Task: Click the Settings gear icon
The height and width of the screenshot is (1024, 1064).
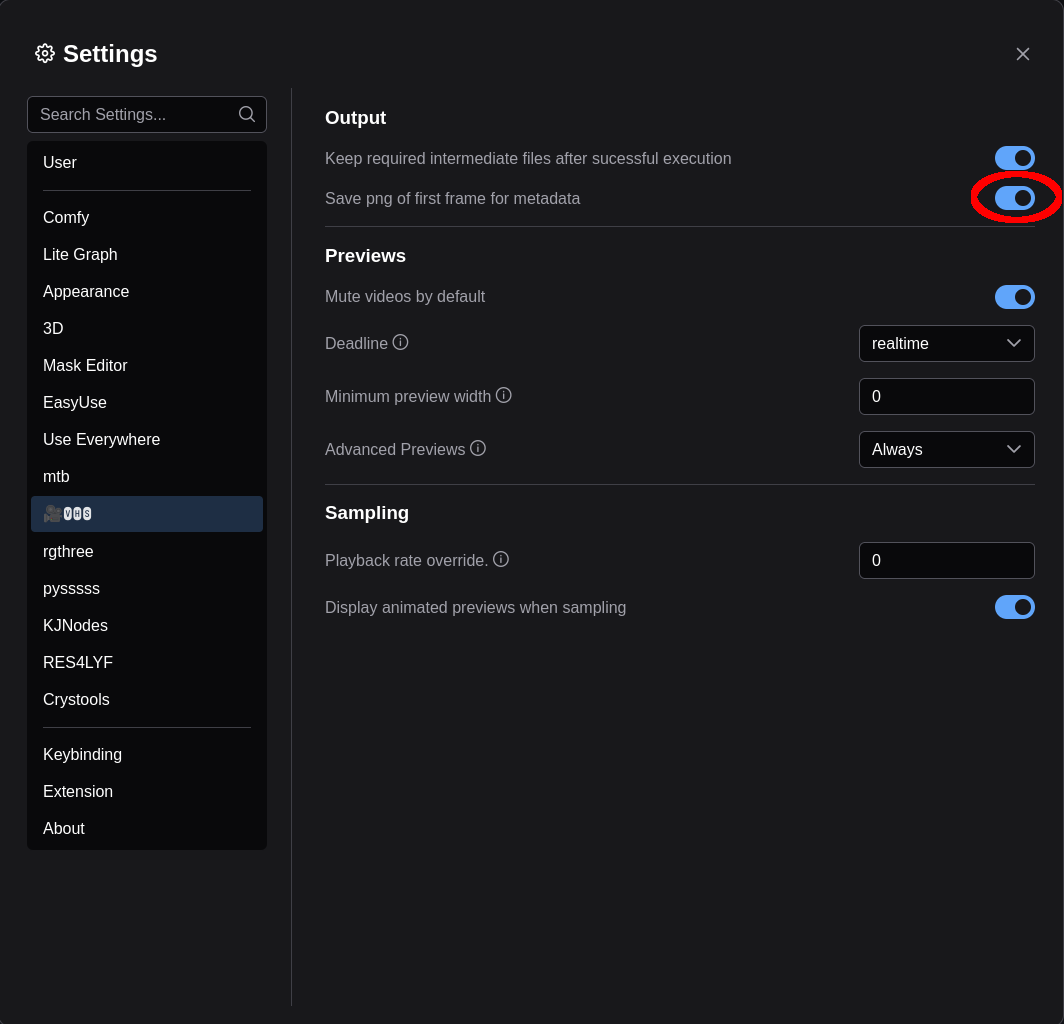Action: point(45,53)
